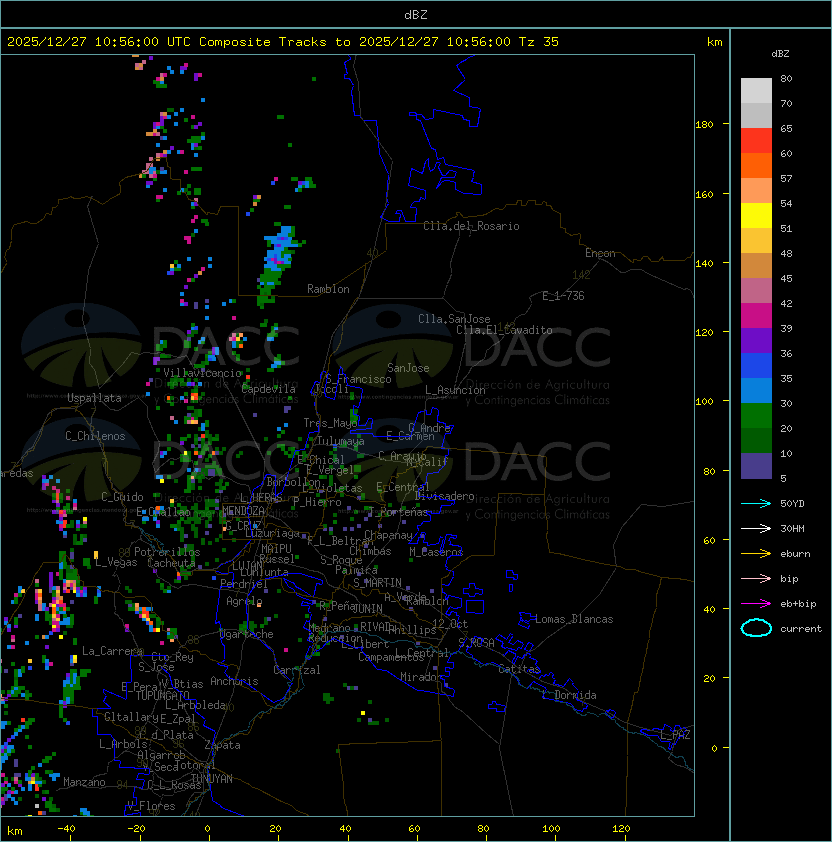Click the L_Vegas place label
Screen dimensions: 832x842
(x=116, y=562)
